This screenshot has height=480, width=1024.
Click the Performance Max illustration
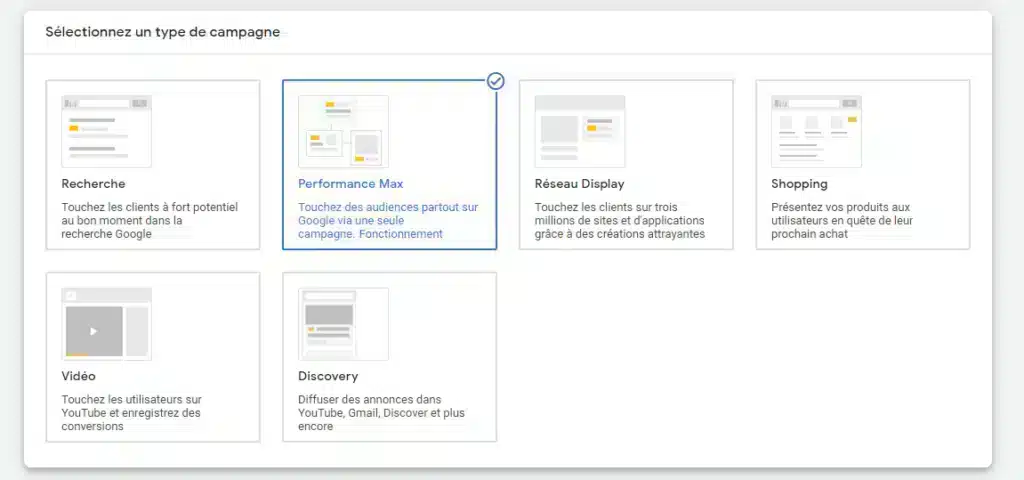pyautogui.click(x=344, y=131)
